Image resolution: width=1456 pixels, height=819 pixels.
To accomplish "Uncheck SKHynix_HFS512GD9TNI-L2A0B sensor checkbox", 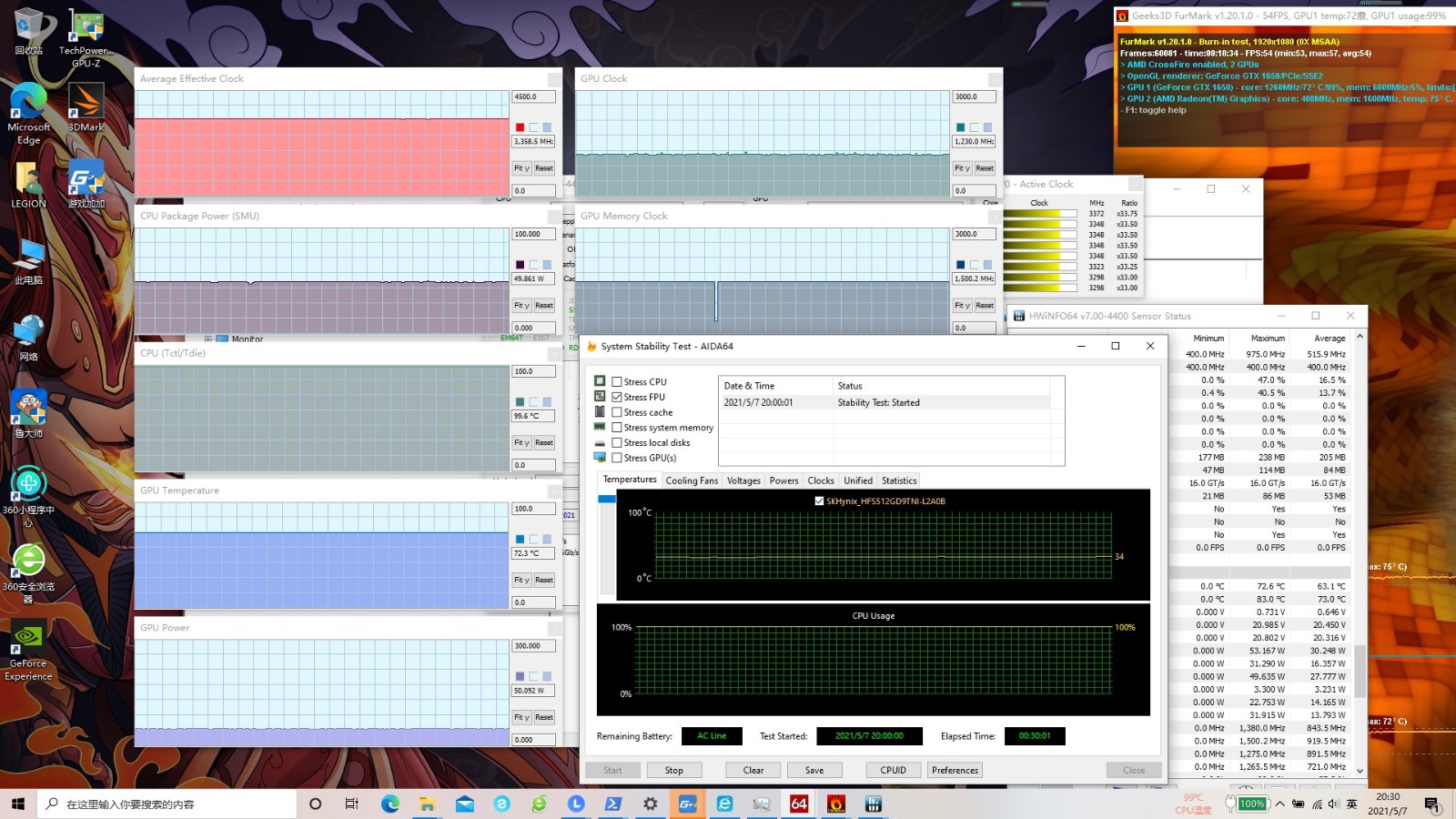I will [819, 500].
